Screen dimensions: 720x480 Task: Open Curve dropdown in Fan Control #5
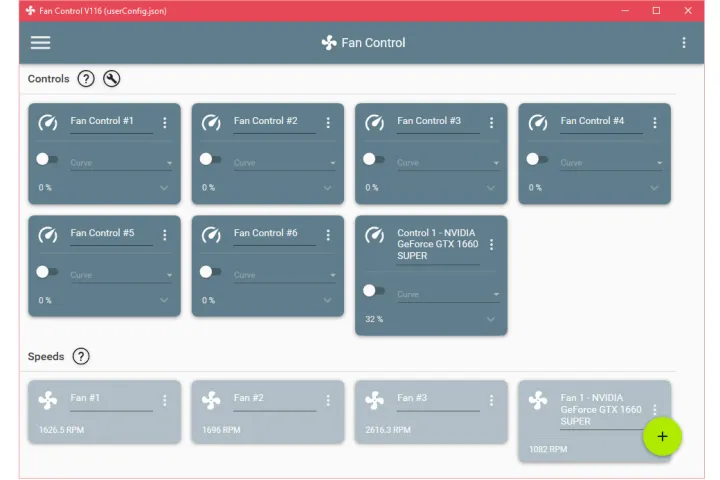tap(121, 275)
